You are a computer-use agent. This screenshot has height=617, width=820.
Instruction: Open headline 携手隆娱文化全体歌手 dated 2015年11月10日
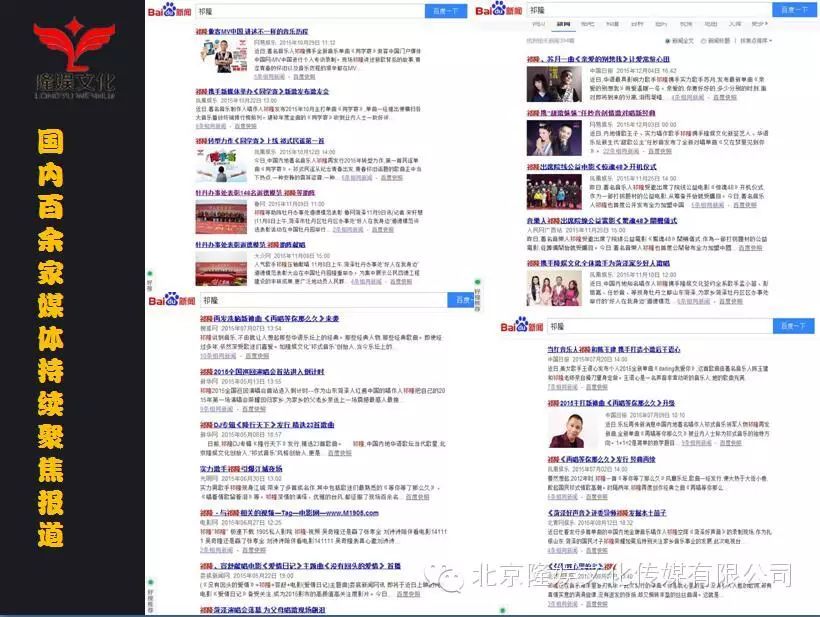tap(598, 264)
